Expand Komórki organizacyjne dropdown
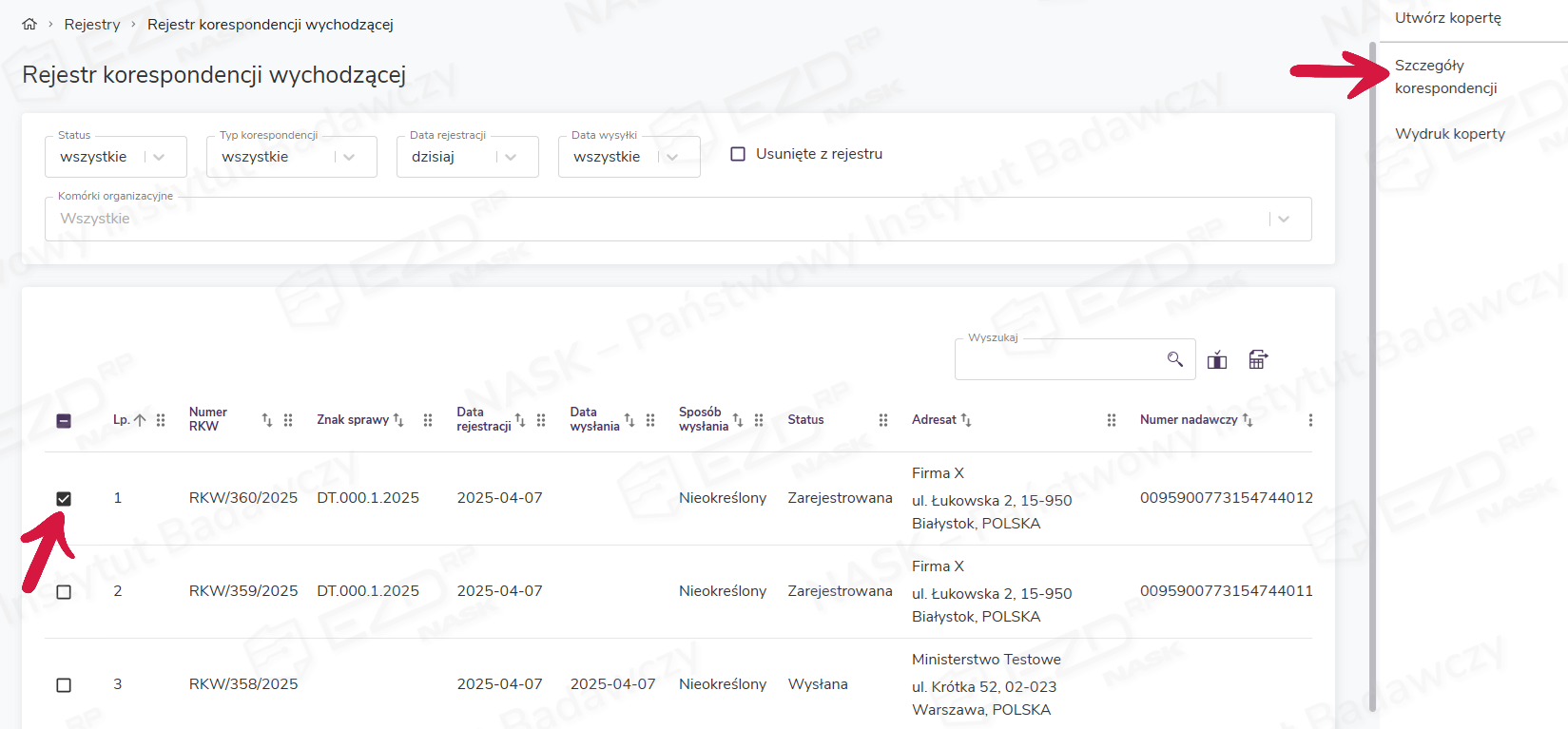The height and width of the screenshot is (729, 1568). click(1284, 219)
